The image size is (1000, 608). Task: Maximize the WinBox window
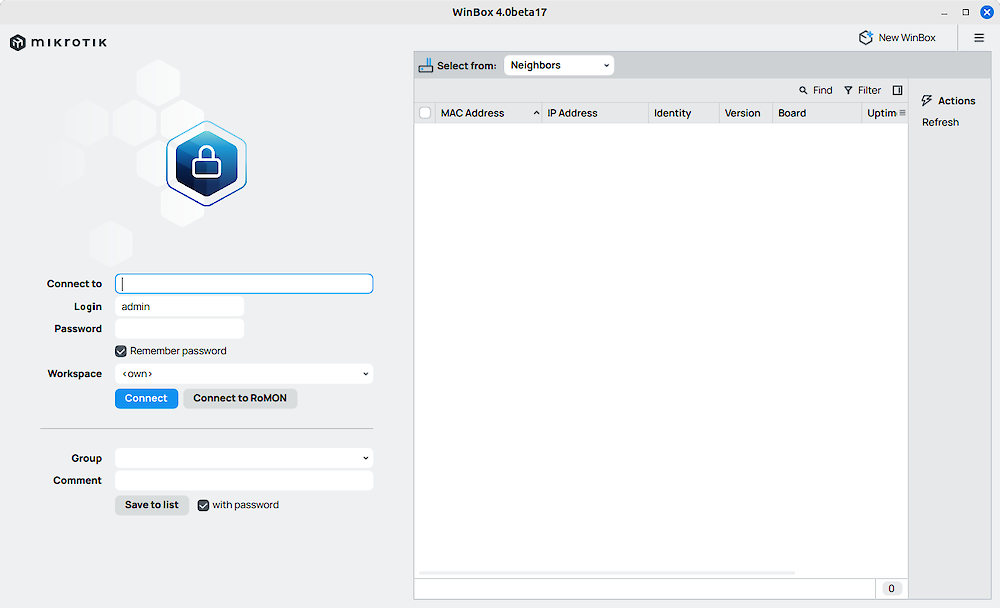point(966,12)
